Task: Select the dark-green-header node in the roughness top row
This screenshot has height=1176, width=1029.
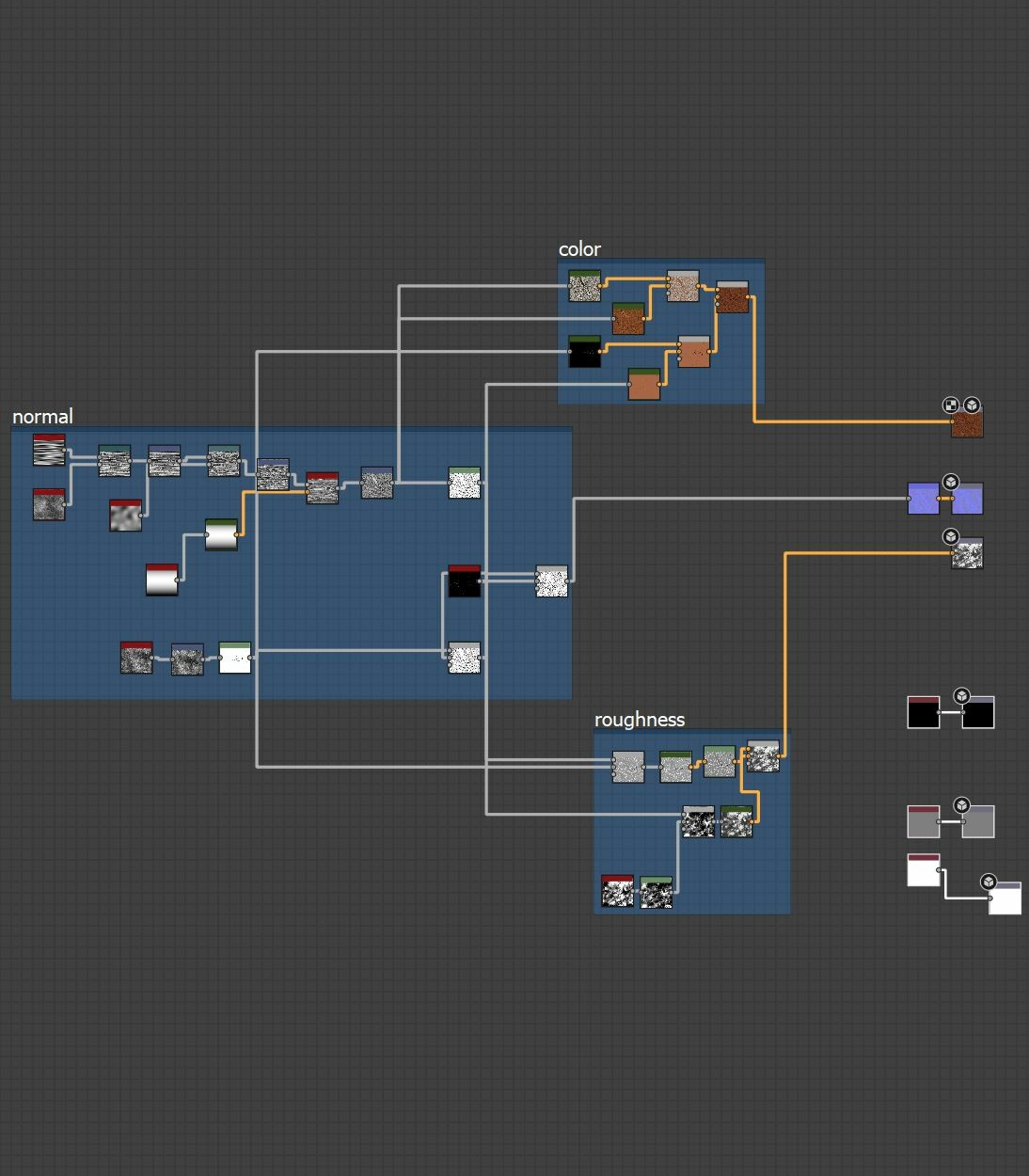Action: (675, 767)
